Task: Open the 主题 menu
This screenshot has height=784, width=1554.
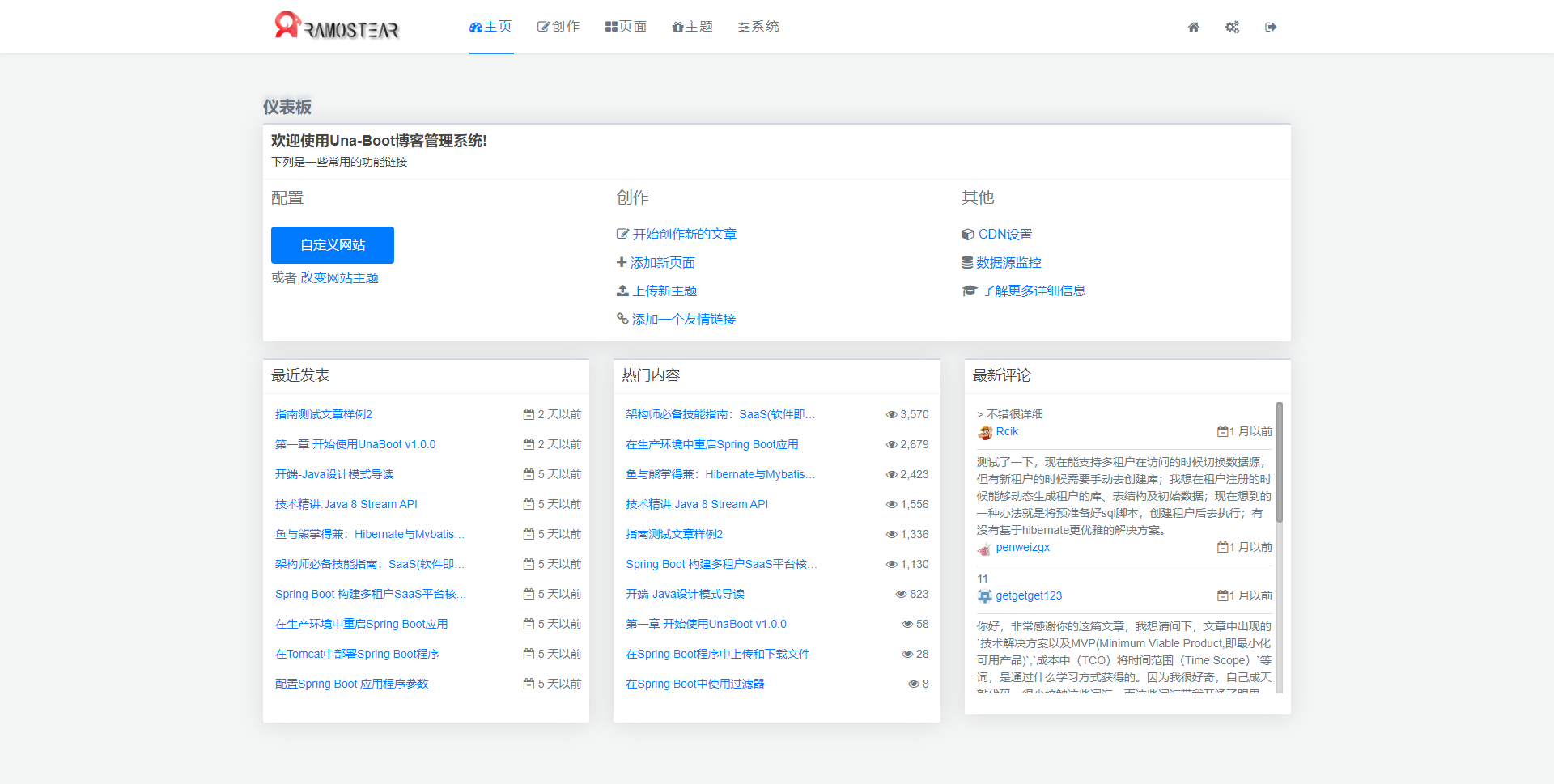Action: [692, 27]
